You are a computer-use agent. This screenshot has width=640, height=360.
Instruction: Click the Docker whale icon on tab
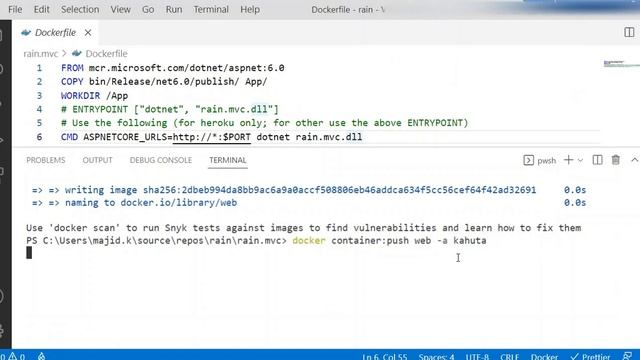click(x=26, y=32)
